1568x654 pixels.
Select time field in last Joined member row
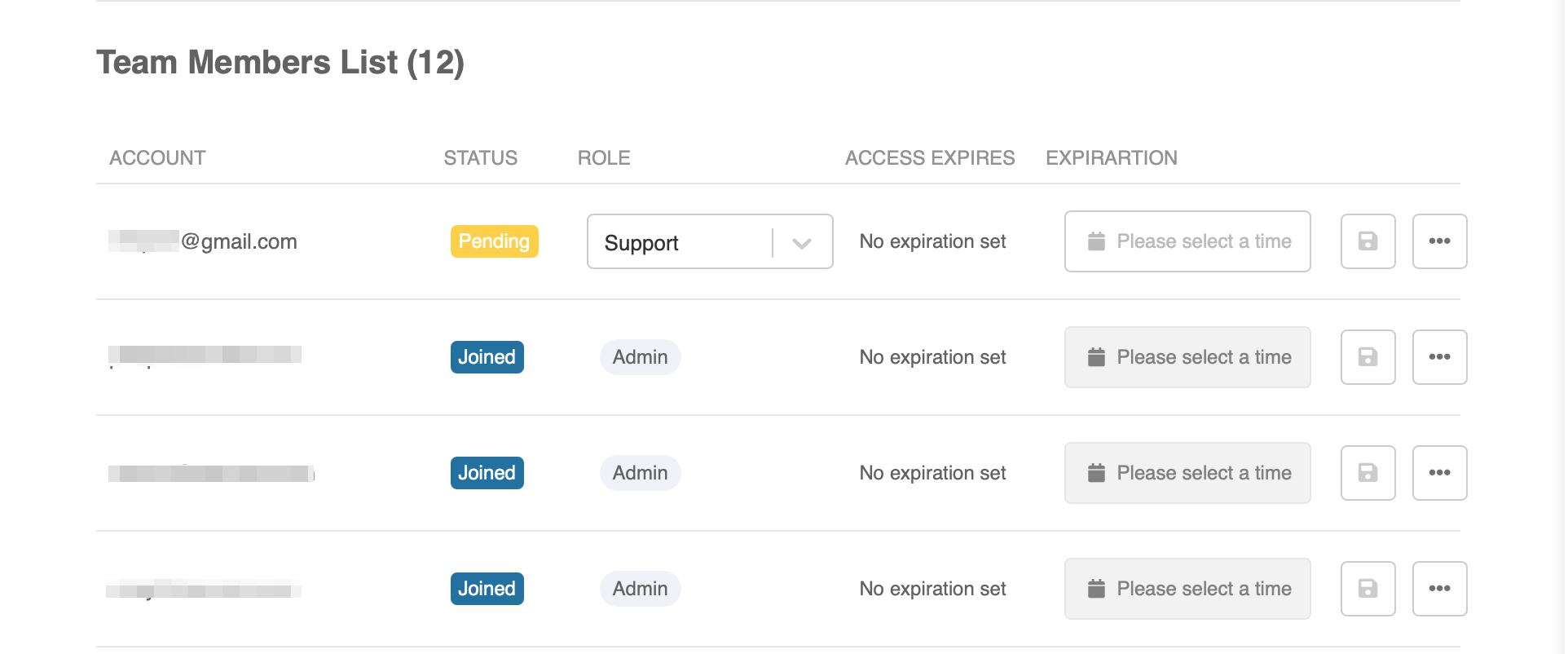(1187, 589)
